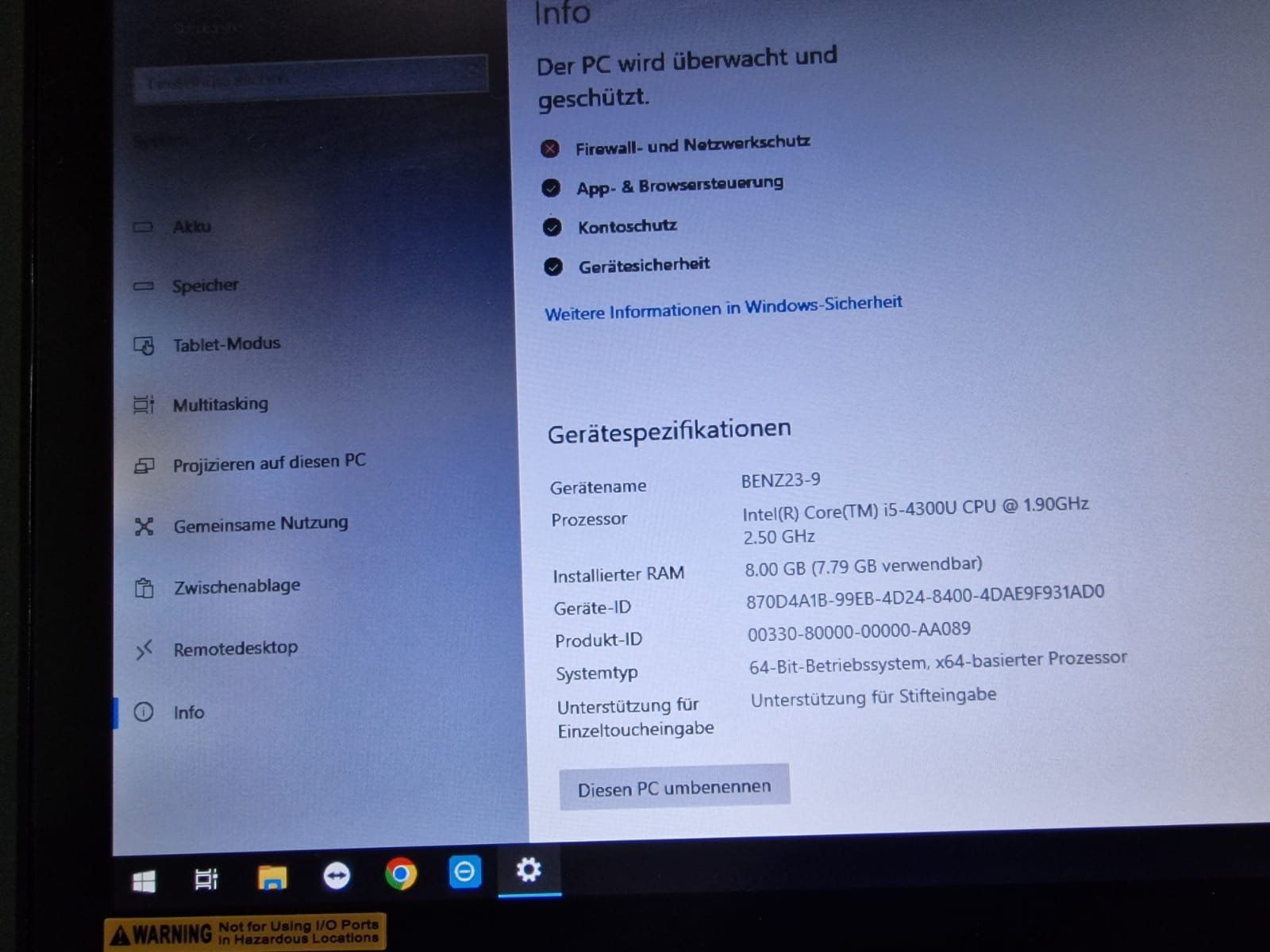Open the blue circle app in taskbar
This screenshot has width=1270, height=952.
click(x=464, y=873)
